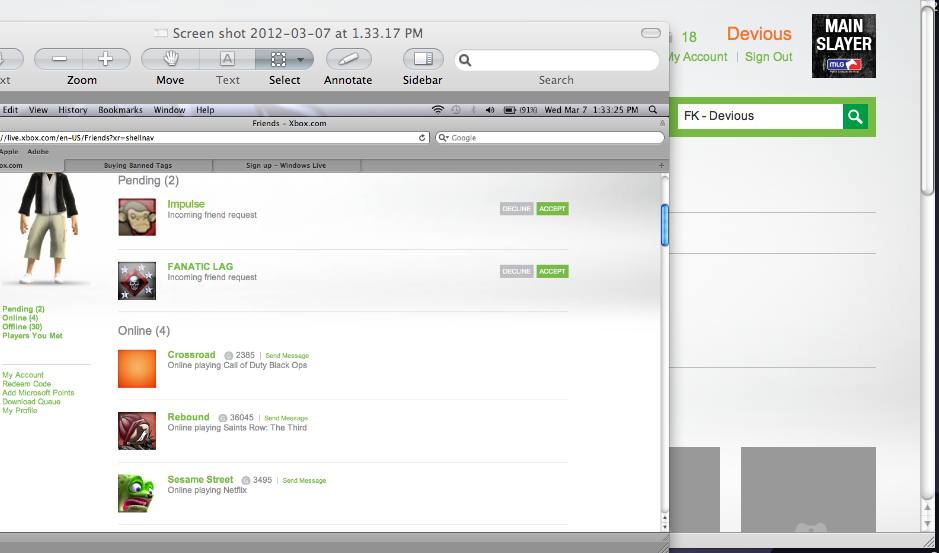The width and height of the screenshot is (939, 553).
Task: Click the volume speaker icon
Action: [x=490, y=110]
